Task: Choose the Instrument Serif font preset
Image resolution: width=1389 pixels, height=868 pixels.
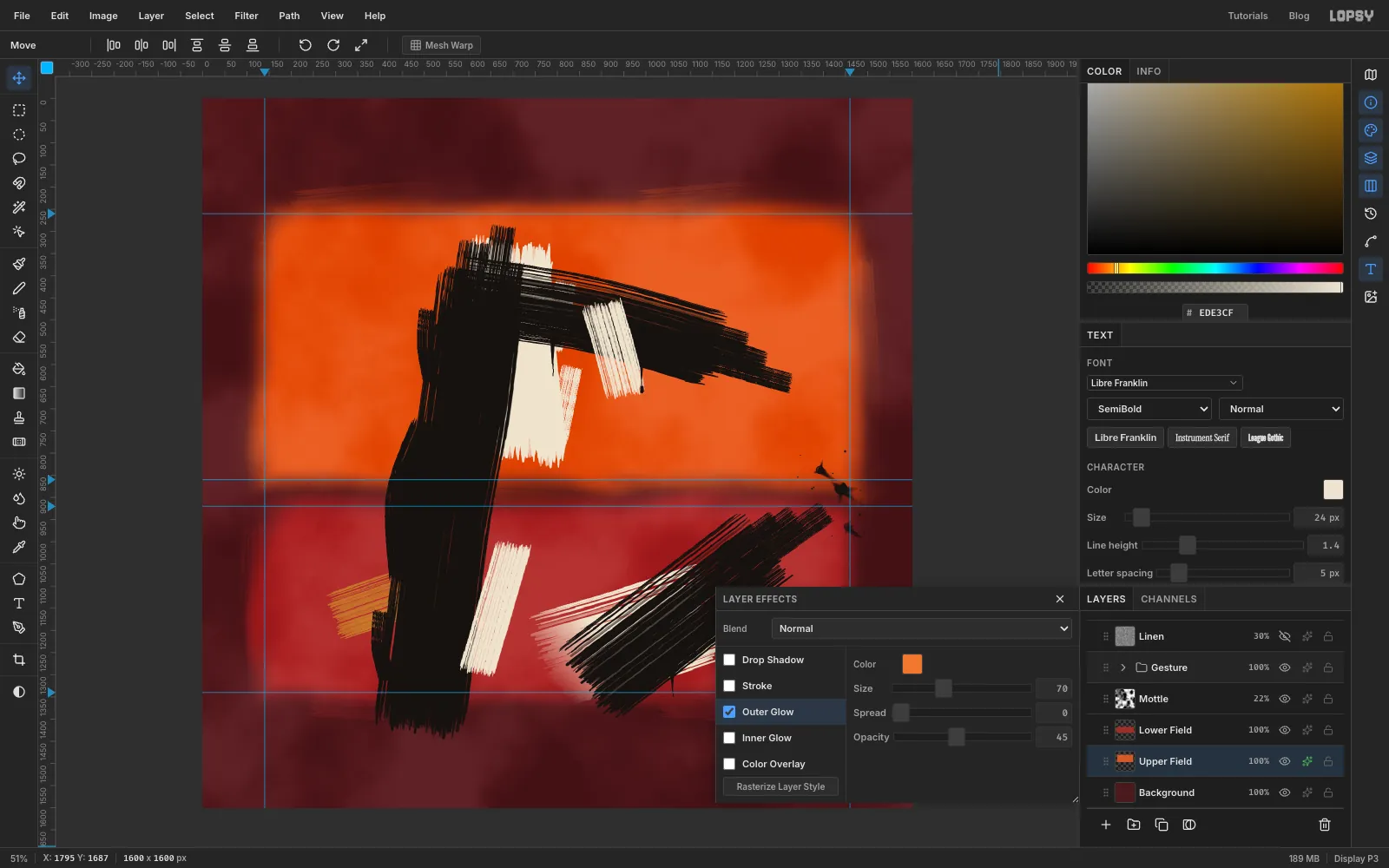Action: [1202, 437]
